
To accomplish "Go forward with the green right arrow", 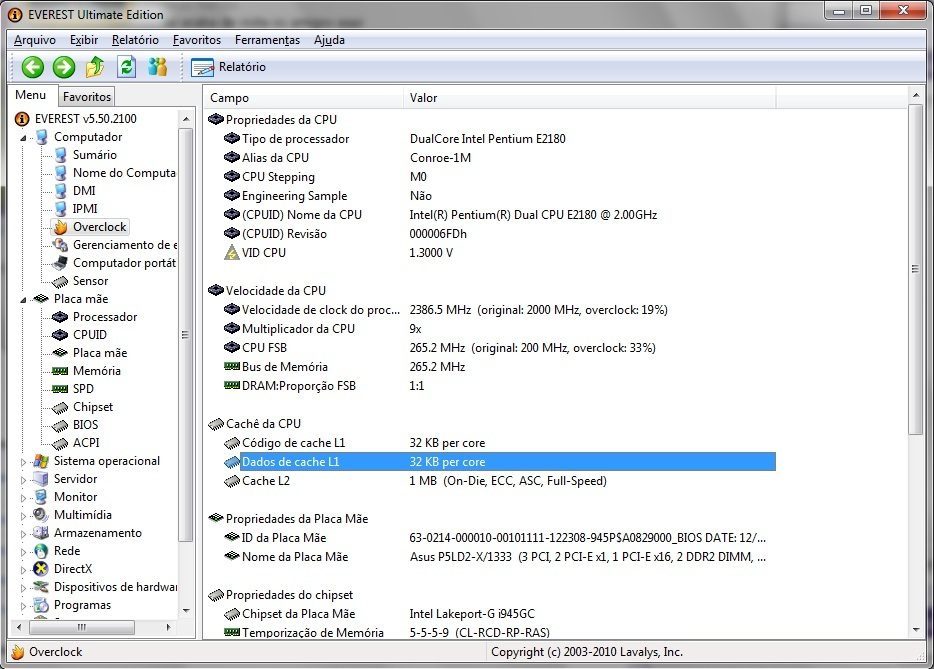I will pos(64,67).
